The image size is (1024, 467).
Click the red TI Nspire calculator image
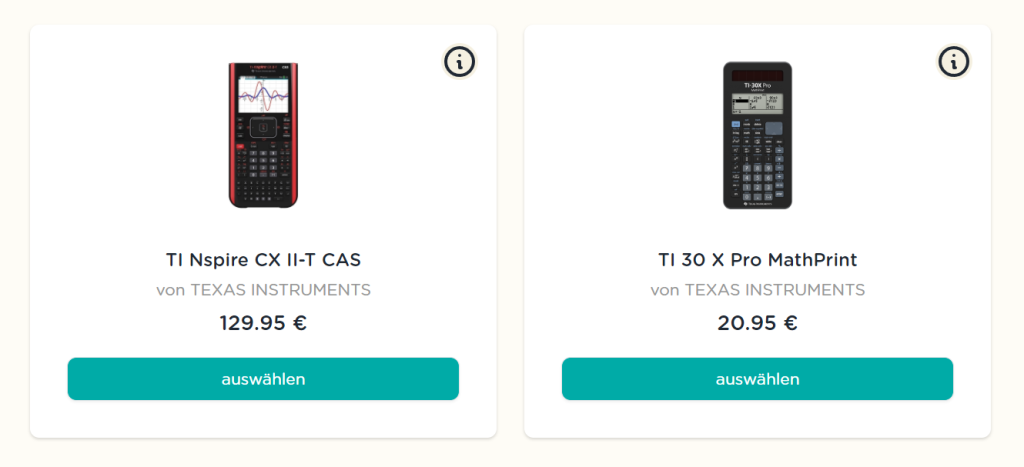point(263,135)
